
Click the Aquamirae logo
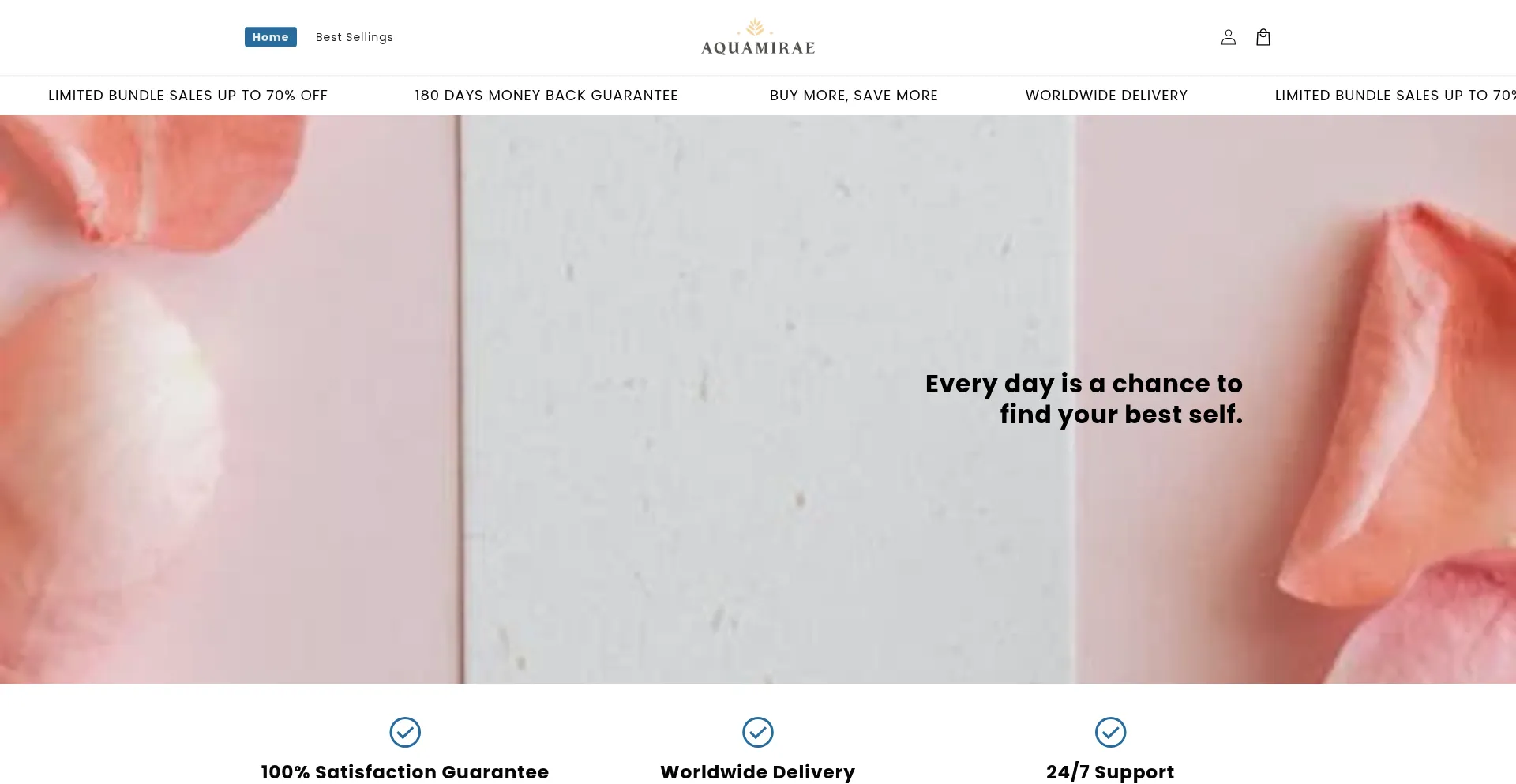[x=758, y=37]
